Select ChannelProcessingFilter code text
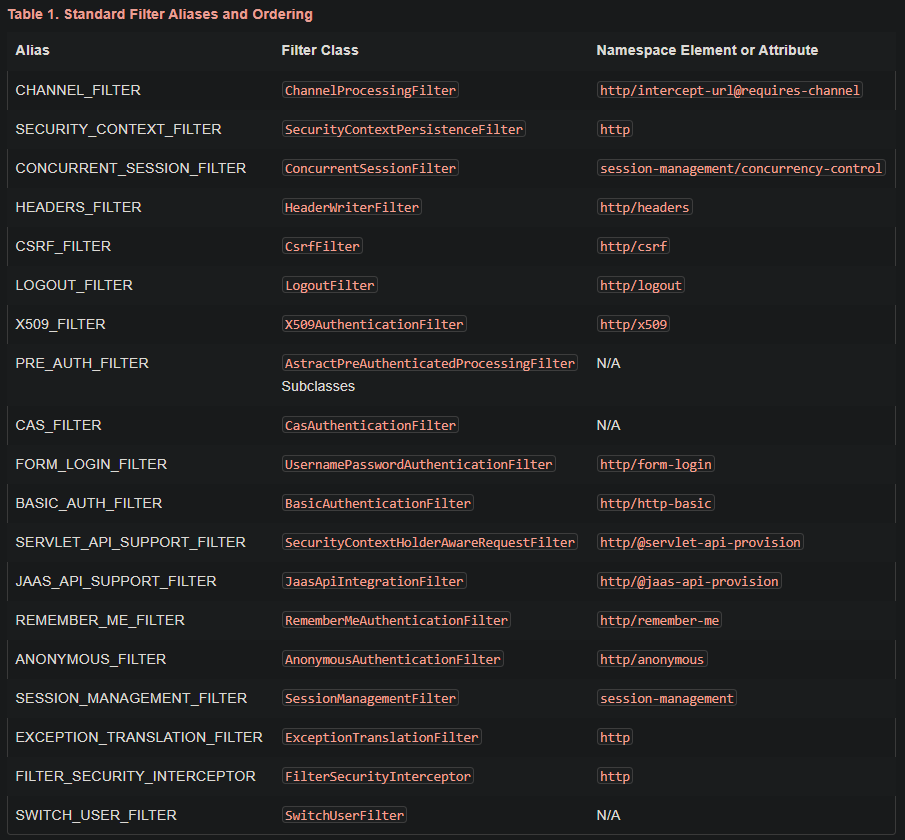The image size is (905, 840). tap(370, 90)
